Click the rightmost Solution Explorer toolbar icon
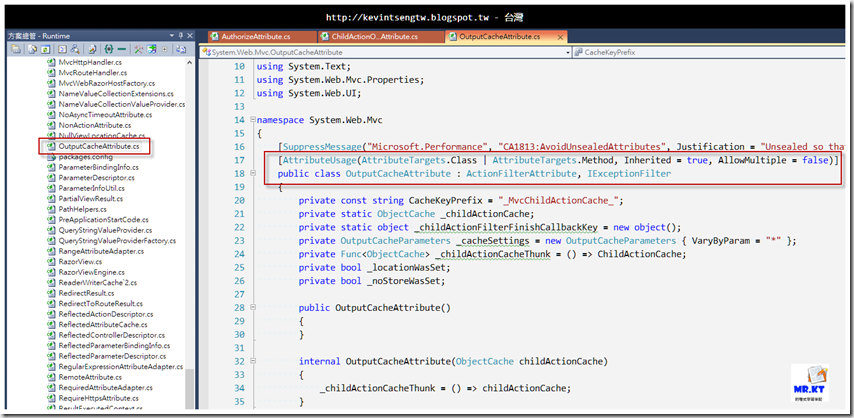 [181, 49]
